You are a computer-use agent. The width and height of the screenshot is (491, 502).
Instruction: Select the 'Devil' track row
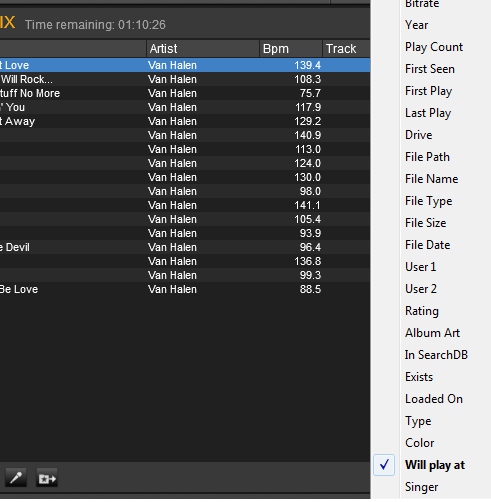coord(185,247)
